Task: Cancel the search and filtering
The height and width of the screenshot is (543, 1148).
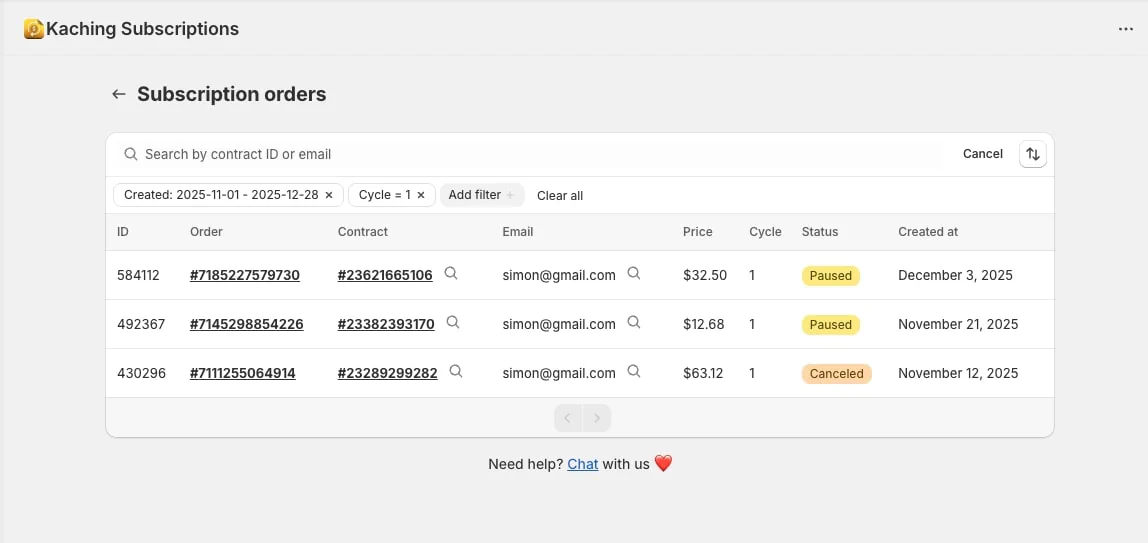Action: tap(983, 154)
